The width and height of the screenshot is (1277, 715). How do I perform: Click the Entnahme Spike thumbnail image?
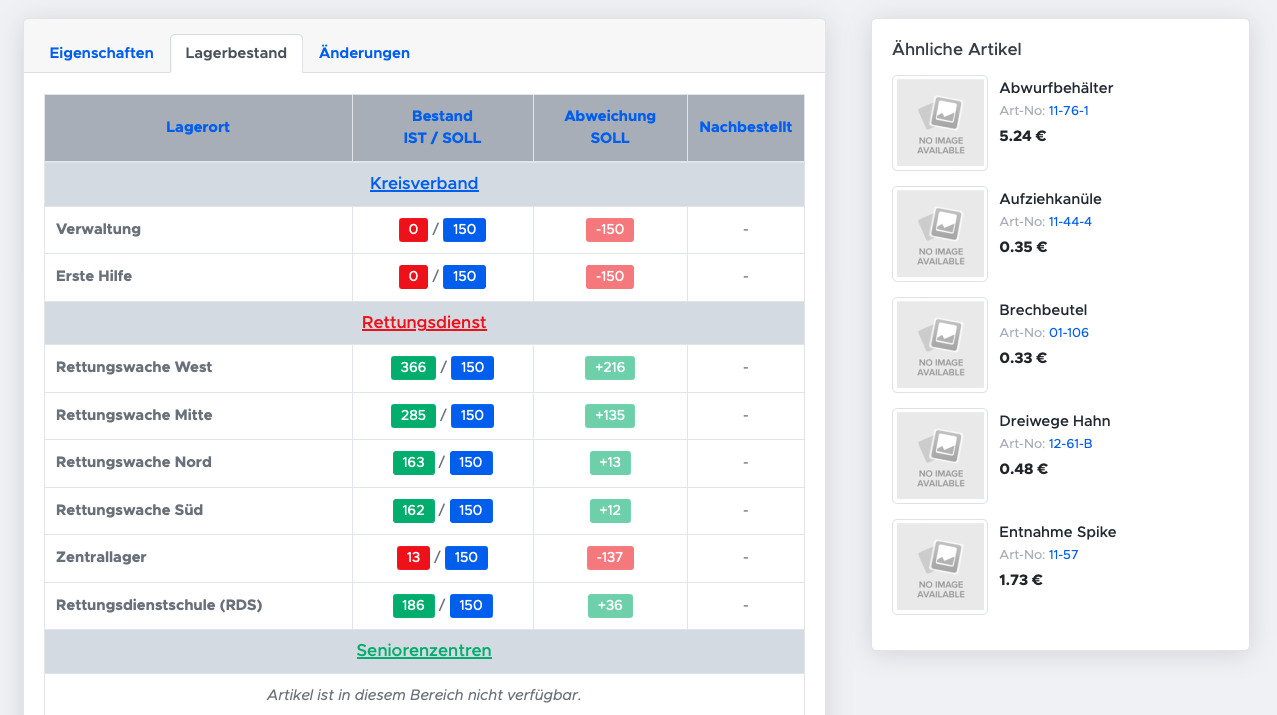(940, 567)
